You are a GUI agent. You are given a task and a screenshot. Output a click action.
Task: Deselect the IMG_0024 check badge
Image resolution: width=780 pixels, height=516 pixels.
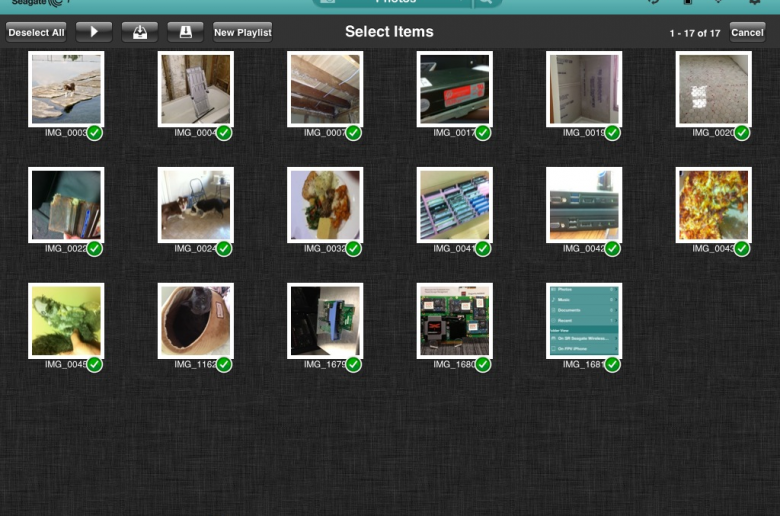point(224,249)
